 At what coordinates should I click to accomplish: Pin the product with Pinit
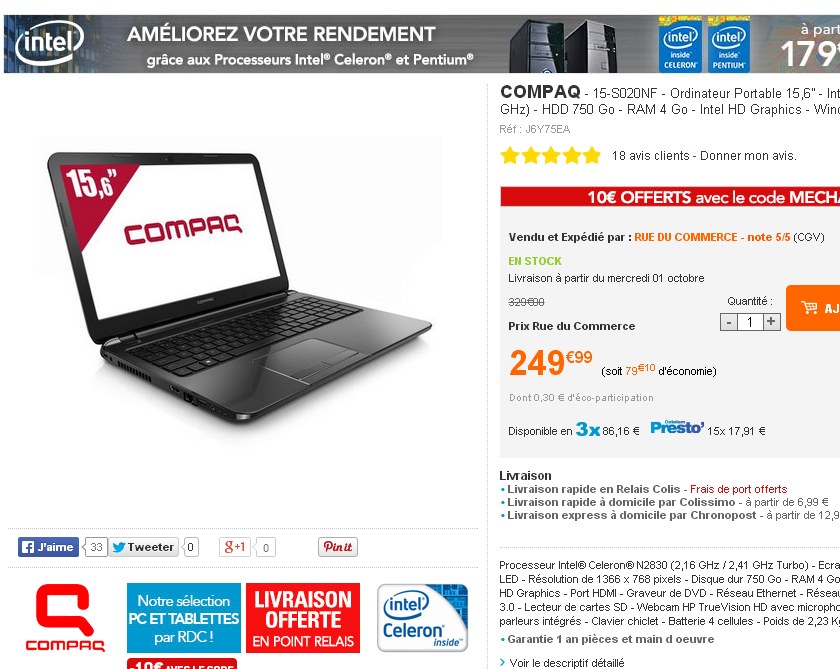(x=338, y=547)
